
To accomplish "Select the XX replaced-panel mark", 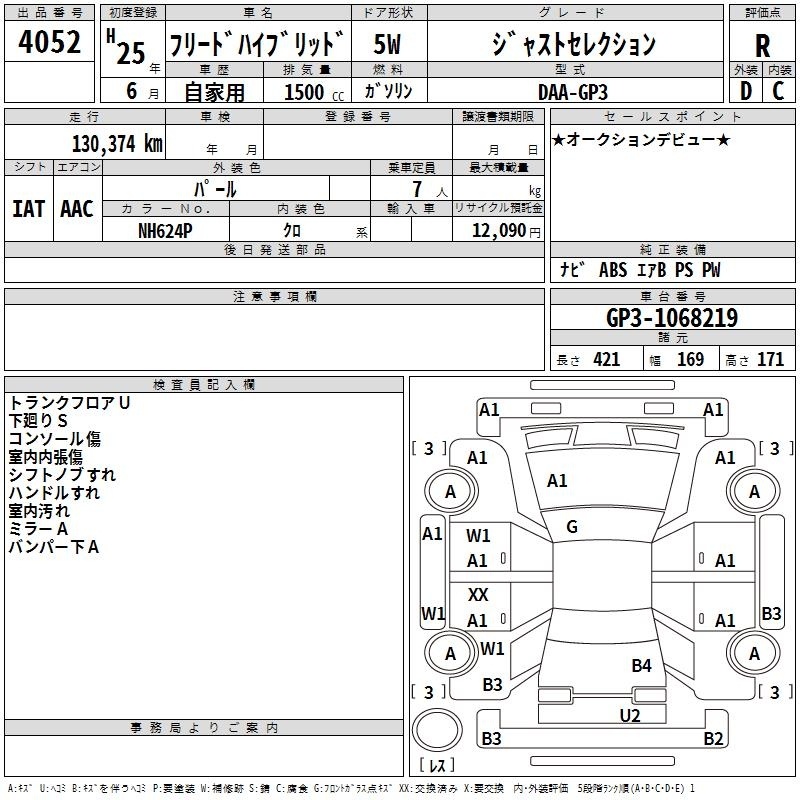I will click(x=478, y=595).
